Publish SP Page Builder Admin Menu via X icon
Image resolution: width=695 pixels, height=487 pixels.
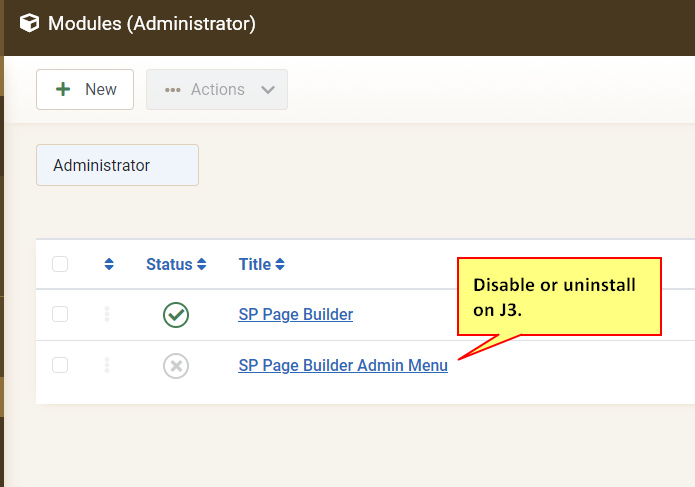(176, 366)
